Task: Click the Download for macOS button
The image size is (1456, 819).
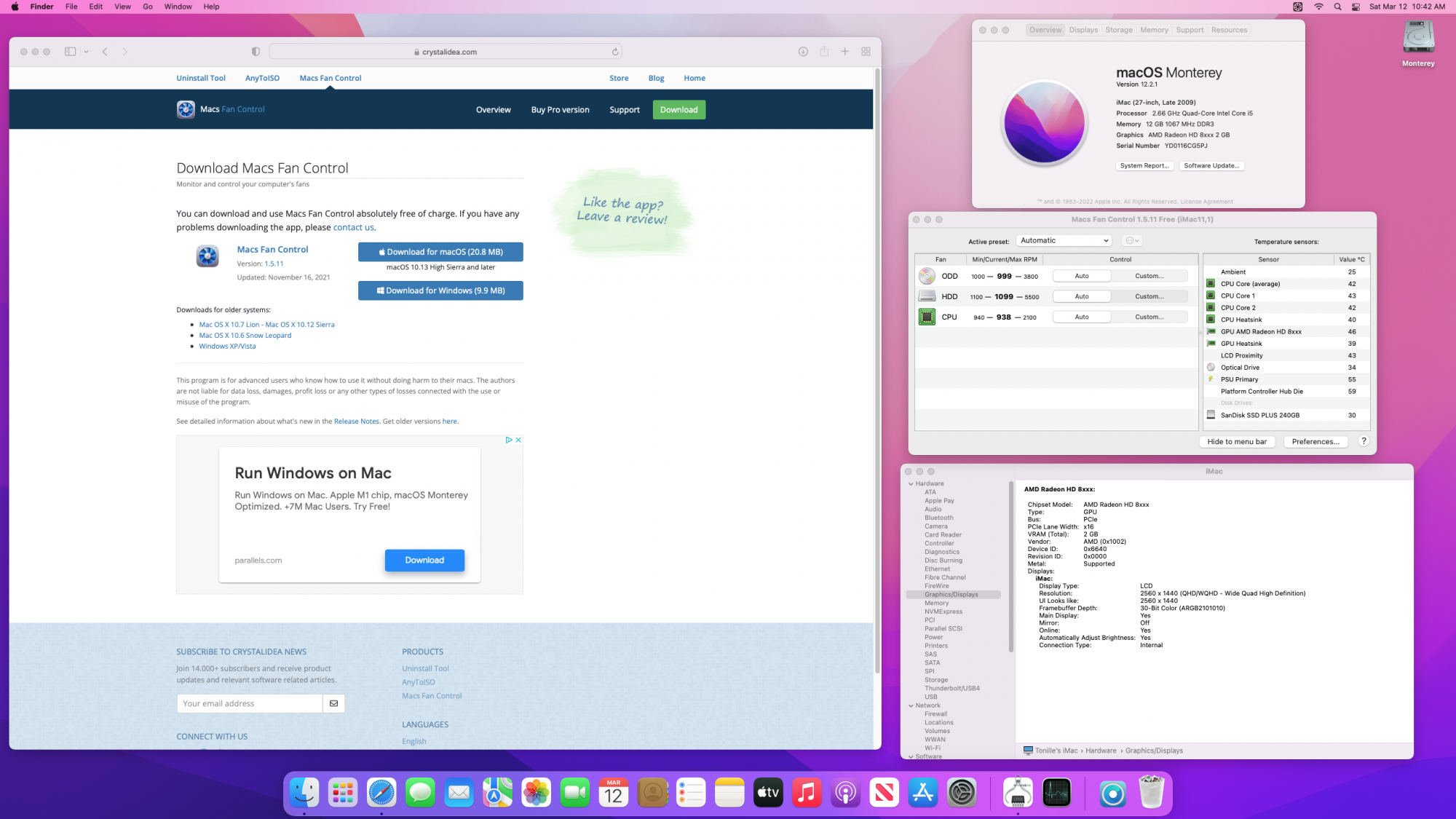Action: pyautogui.click(x=440, y=251)
